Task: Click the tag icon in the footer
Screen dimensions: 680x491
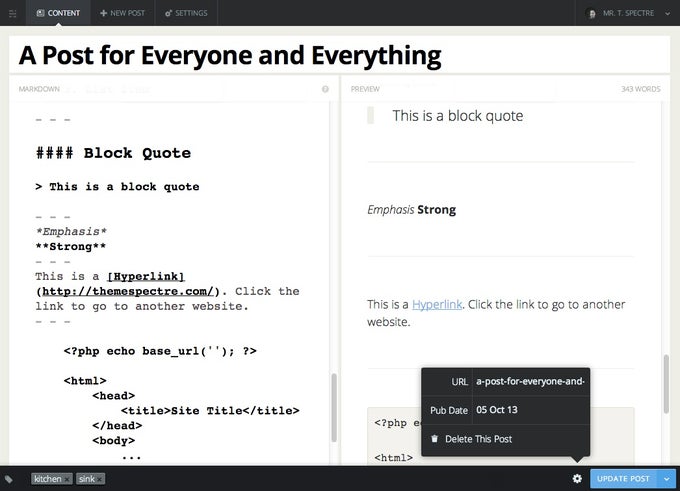Action: (x=9, y=479)
